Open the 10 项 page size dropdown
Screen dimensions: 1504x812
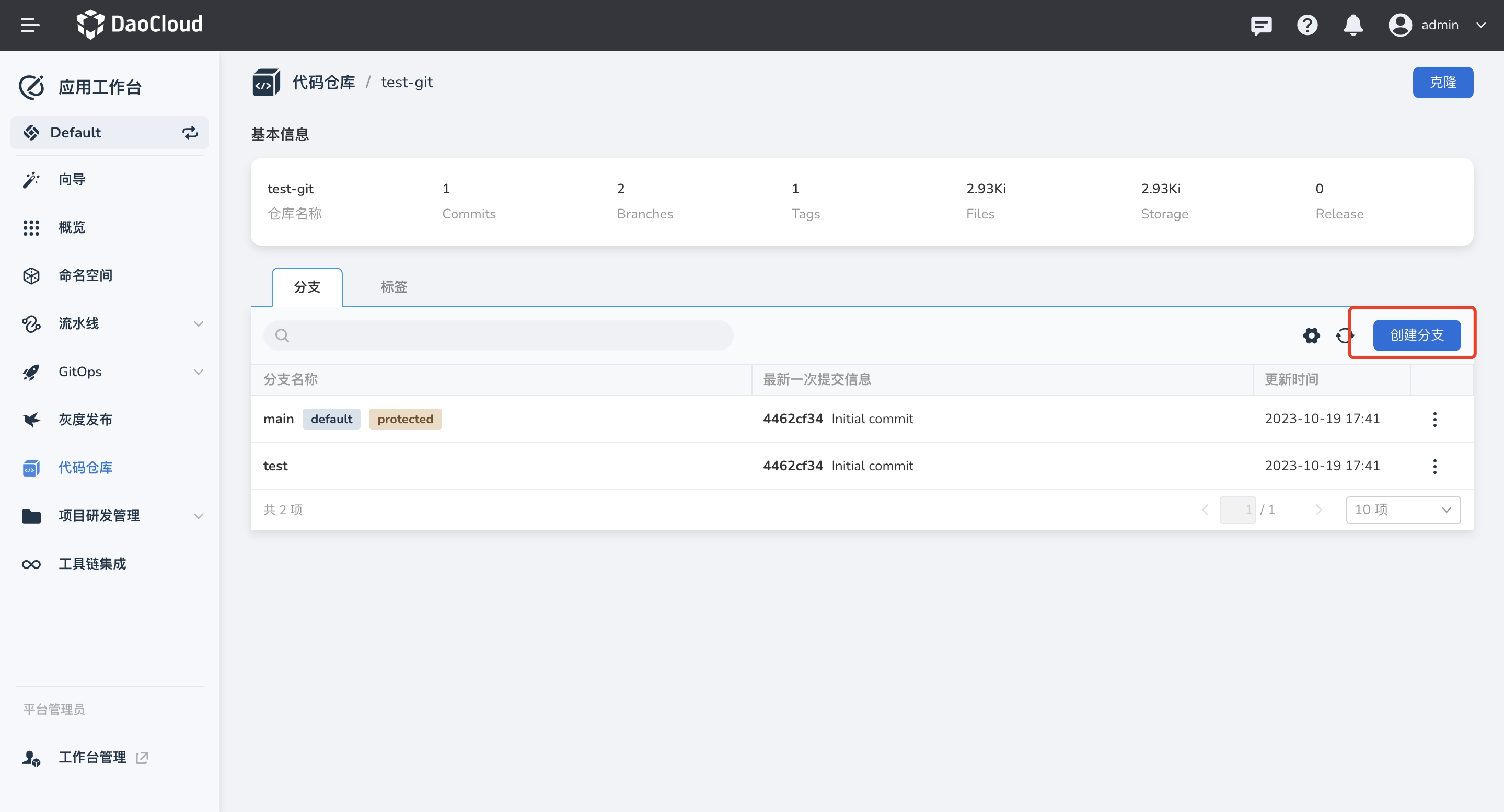1403,509
